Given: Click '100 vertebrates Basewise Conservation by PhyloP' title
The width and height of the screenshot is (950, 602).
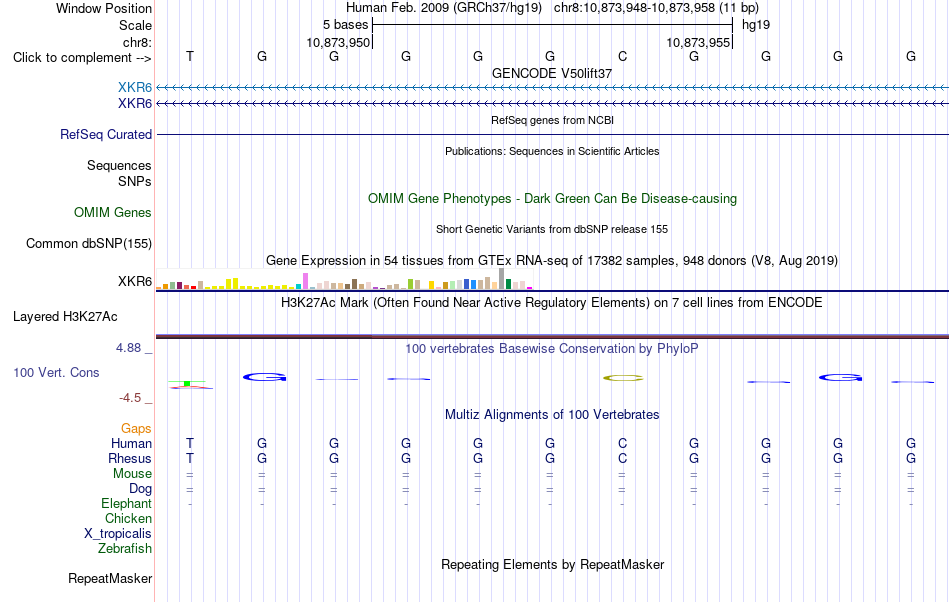Looking at the screenshot, I should point(552,348).
